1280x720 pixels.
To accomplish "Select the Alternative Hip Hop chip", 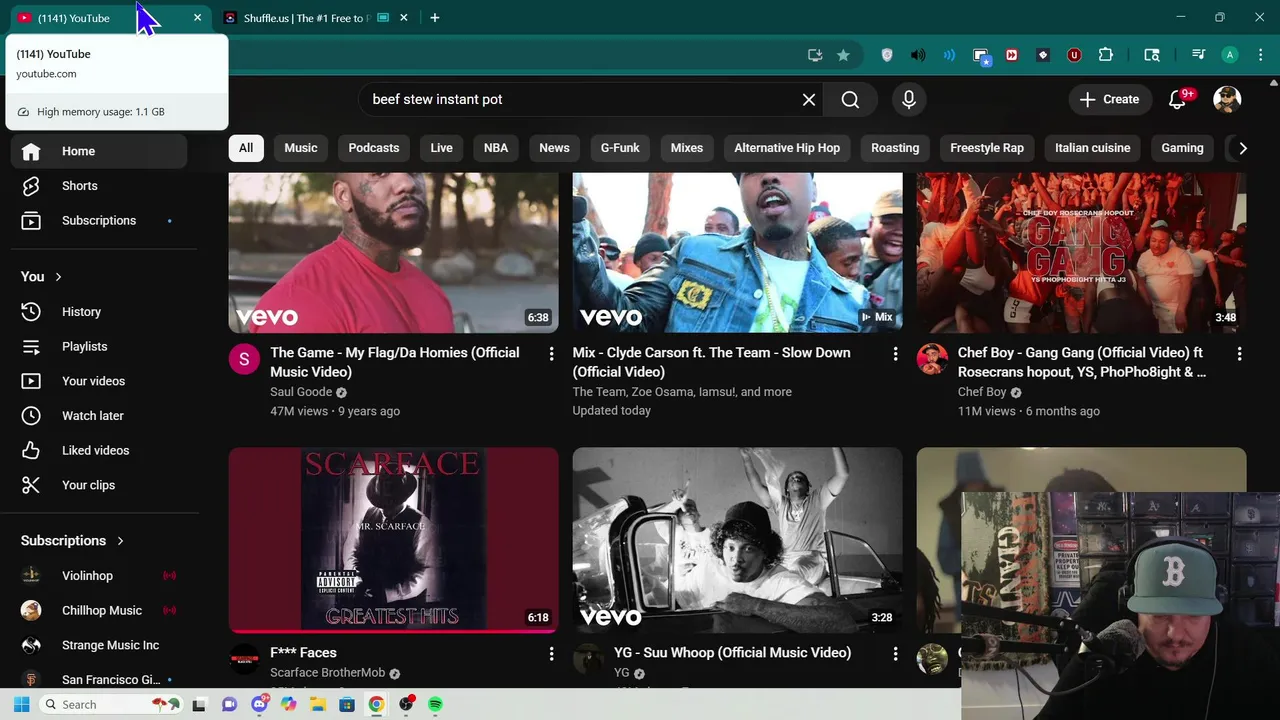I will coord(787,148).
